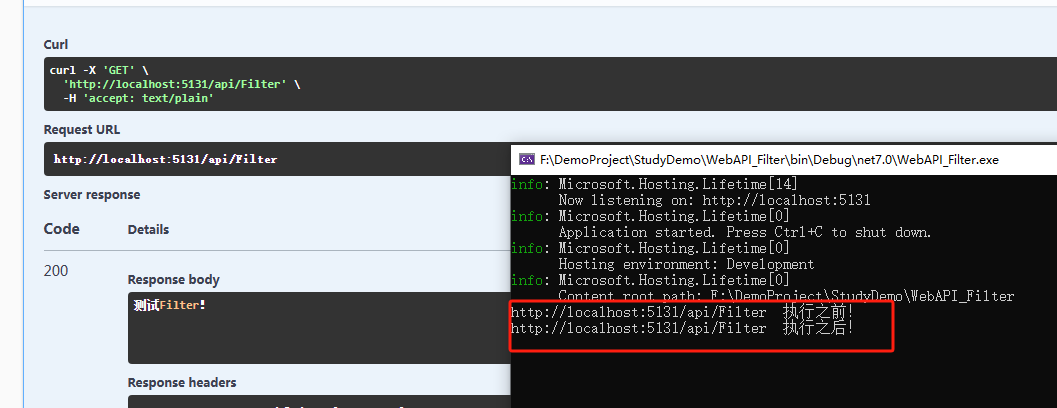Screen dimensions: 1057x408
Task: Click the console window's application icon
Action: [x=525, y=159]
